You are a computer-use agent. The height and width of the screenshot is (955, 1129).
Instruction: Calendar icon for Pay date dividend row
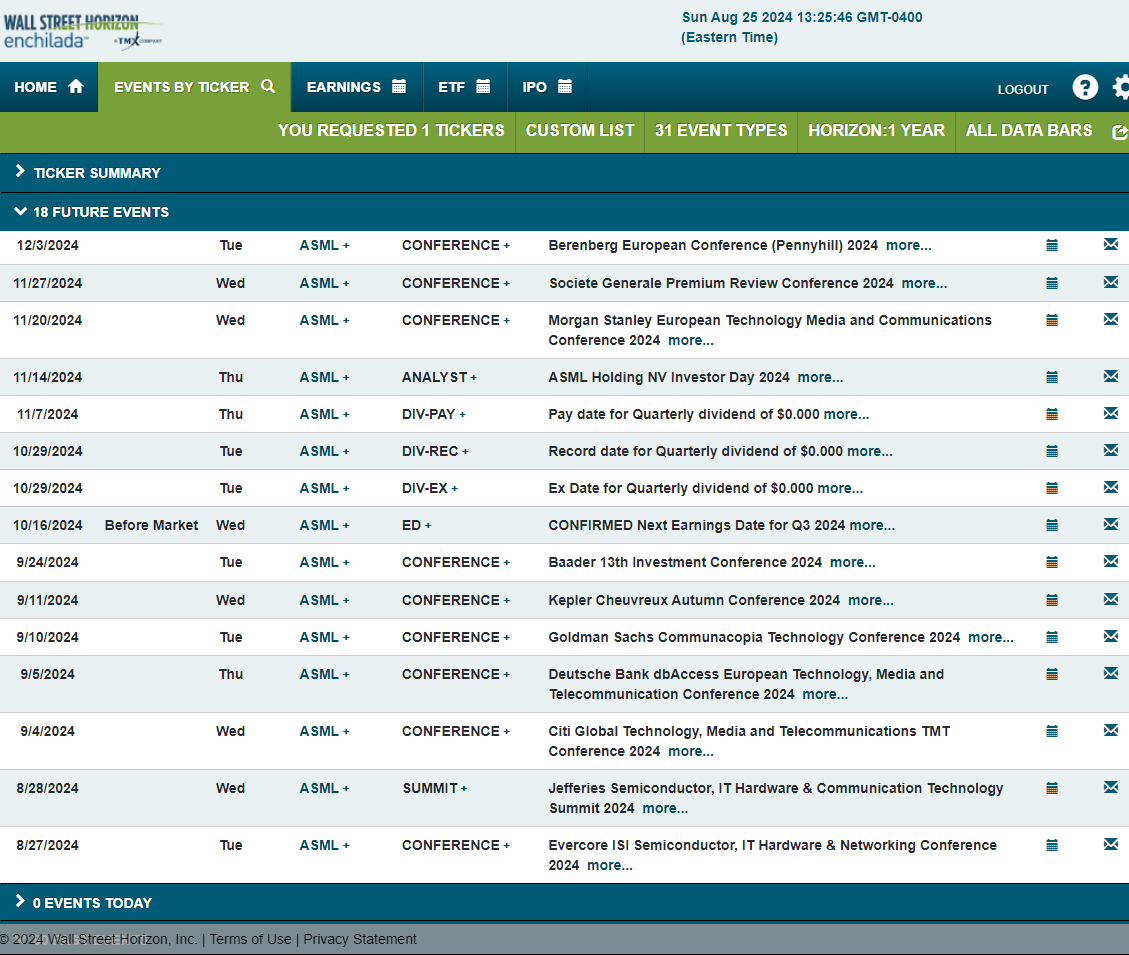[1052, 414]
